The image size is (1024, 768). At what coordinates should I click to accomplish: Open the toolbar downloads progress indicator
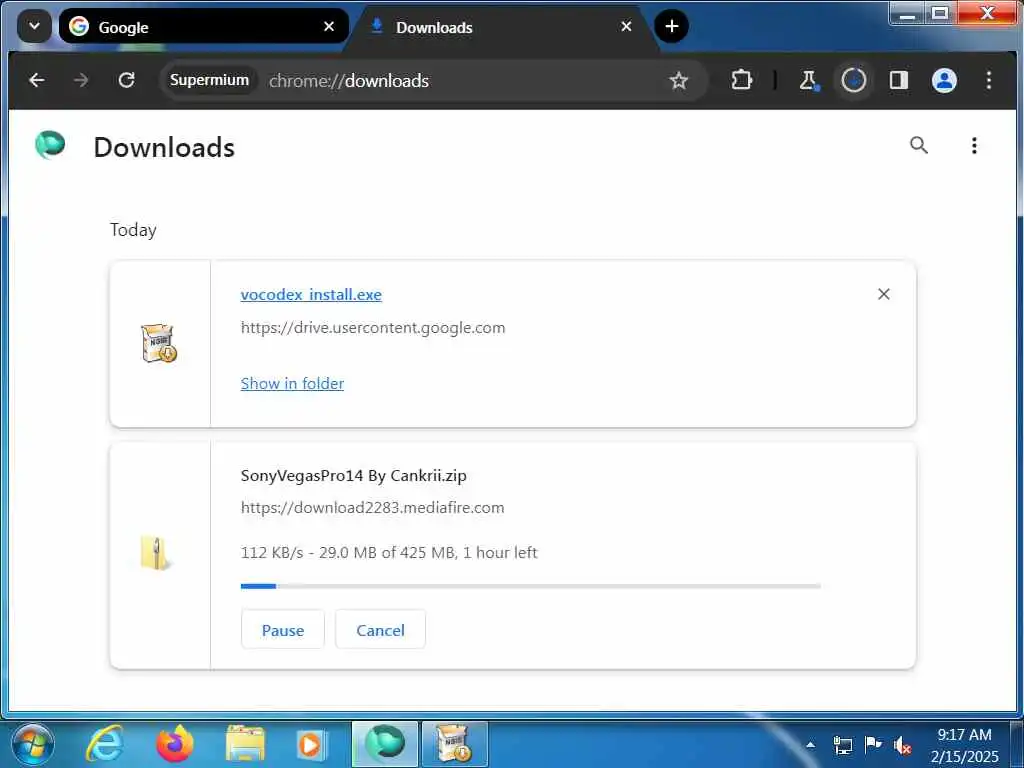tap(854, 80)
